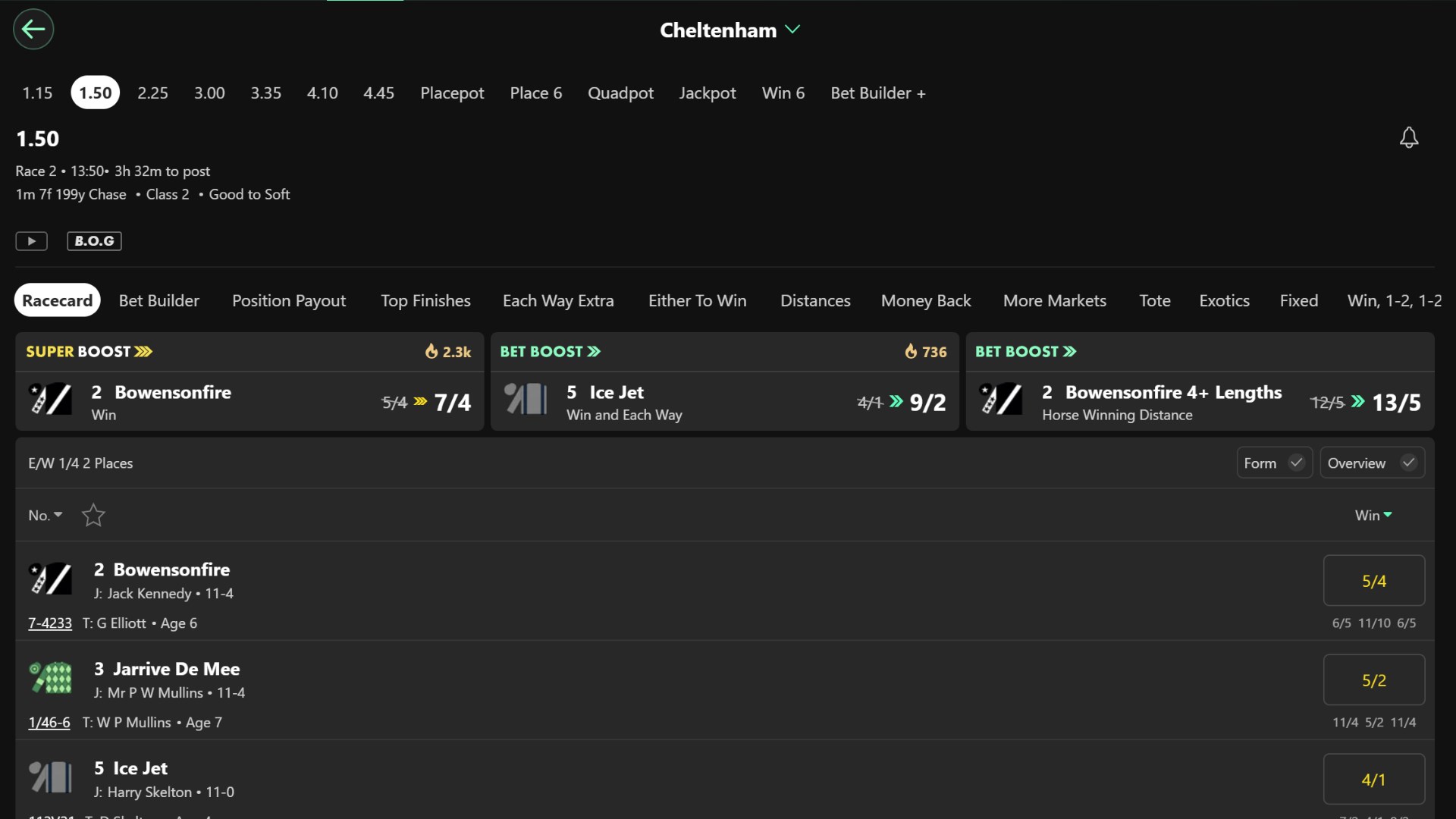Open the Win, 1-2, 1-2 tab
Screen dimensions: 1456x819
click(x=1395, y=300)
